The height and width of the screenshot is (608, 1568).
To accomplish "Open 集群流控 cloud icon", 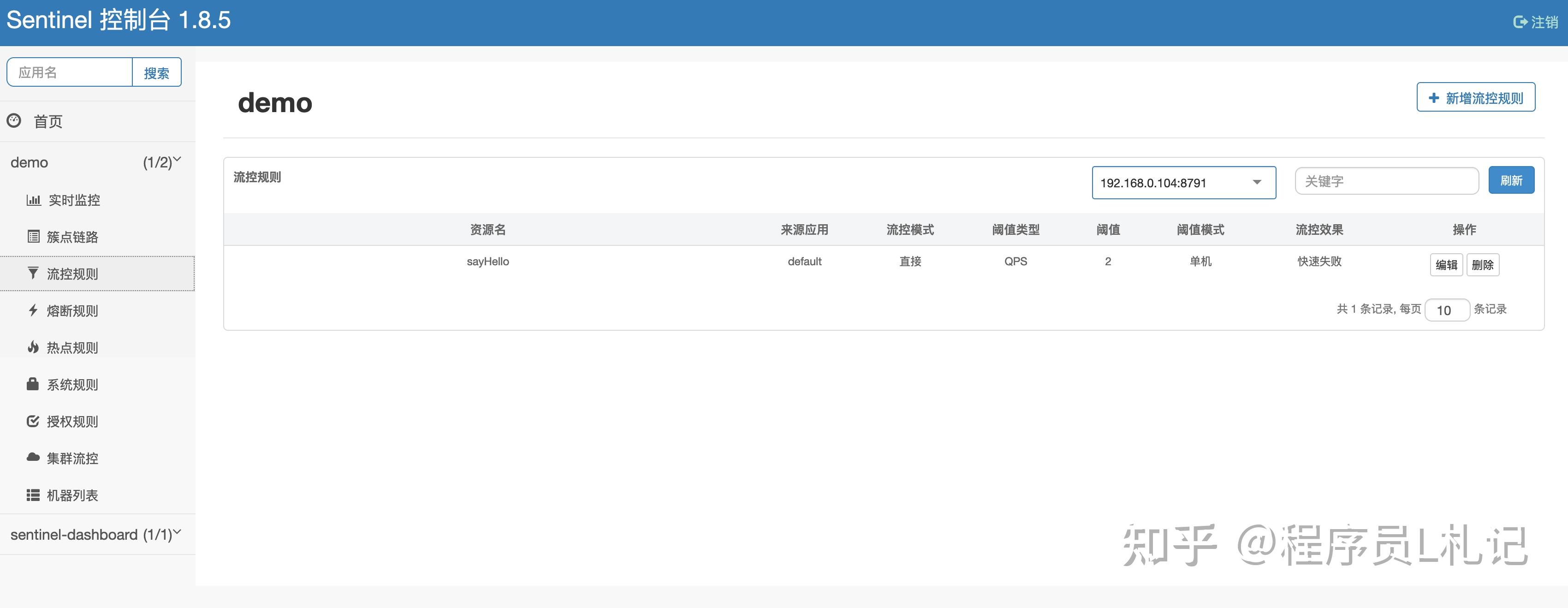I will click(x=33, y=458).
